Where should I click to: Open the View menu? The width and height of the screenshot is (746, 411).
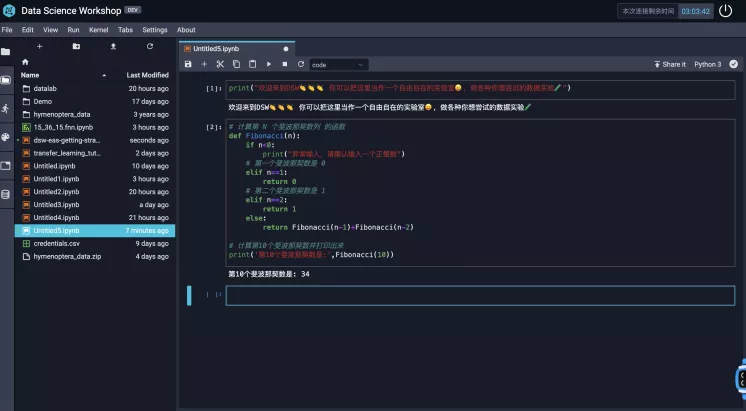click(50, 29)
